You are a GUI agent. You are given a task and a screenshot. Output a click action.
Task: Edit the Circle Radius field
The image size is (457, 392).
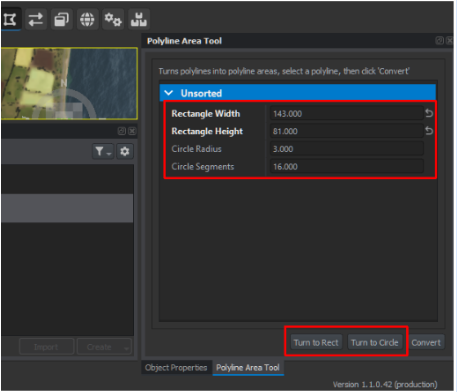coord(347,149)
